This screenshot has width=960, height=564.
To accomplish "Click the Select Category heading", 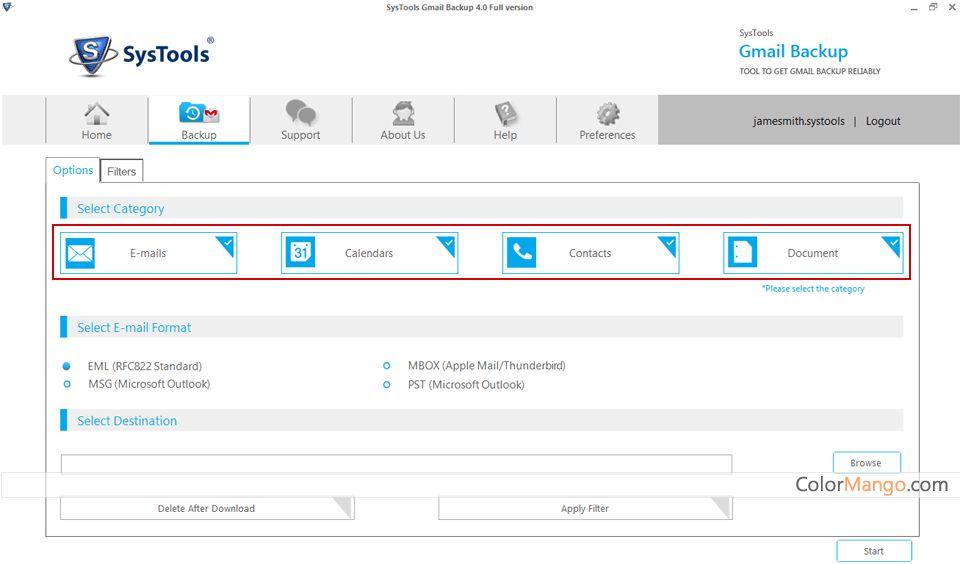I will 121,209.
